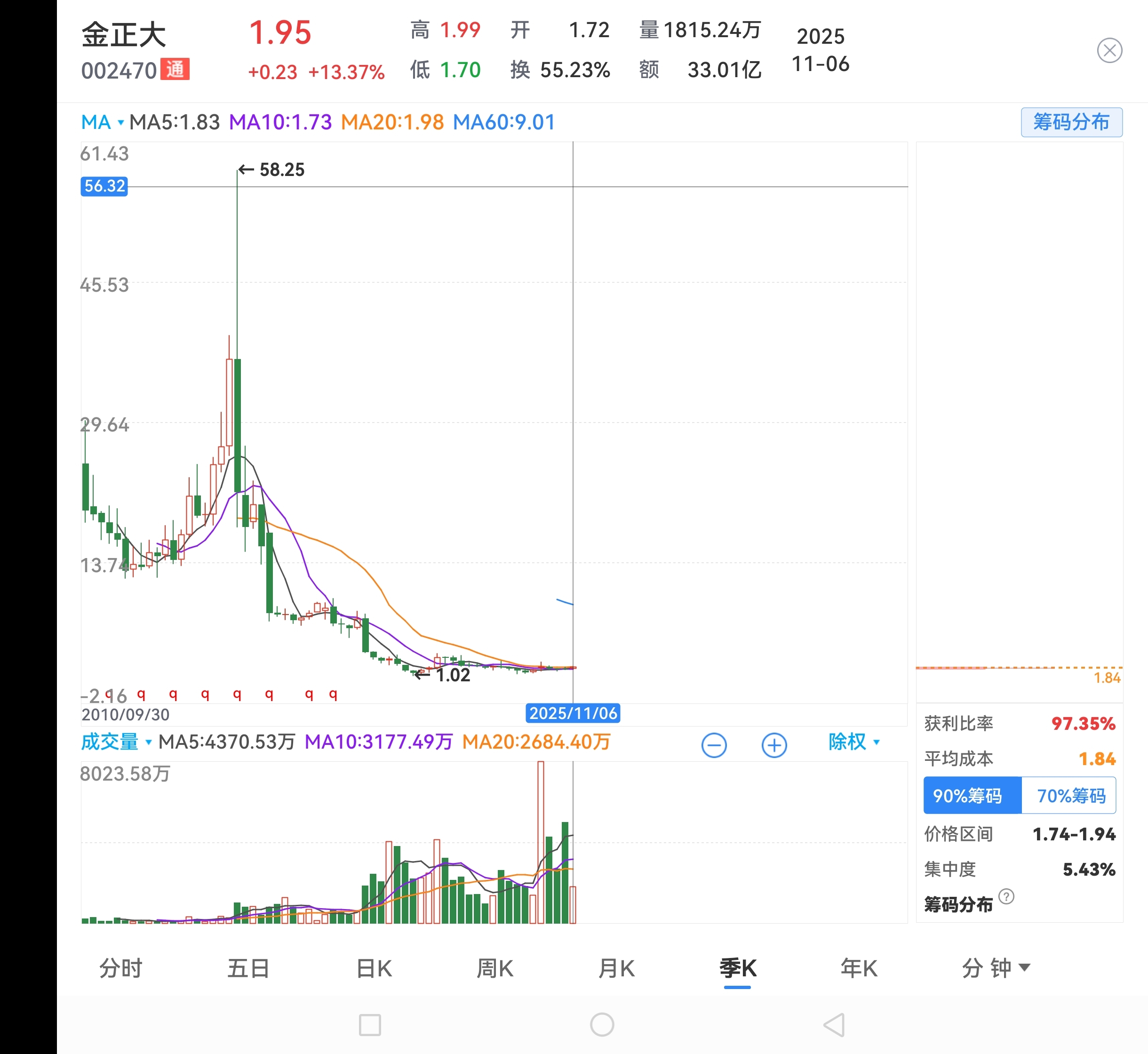Tap the red 通 badge icon
The height and width of the screenshot is (1054, 1148).
click(x=175, y=70)
